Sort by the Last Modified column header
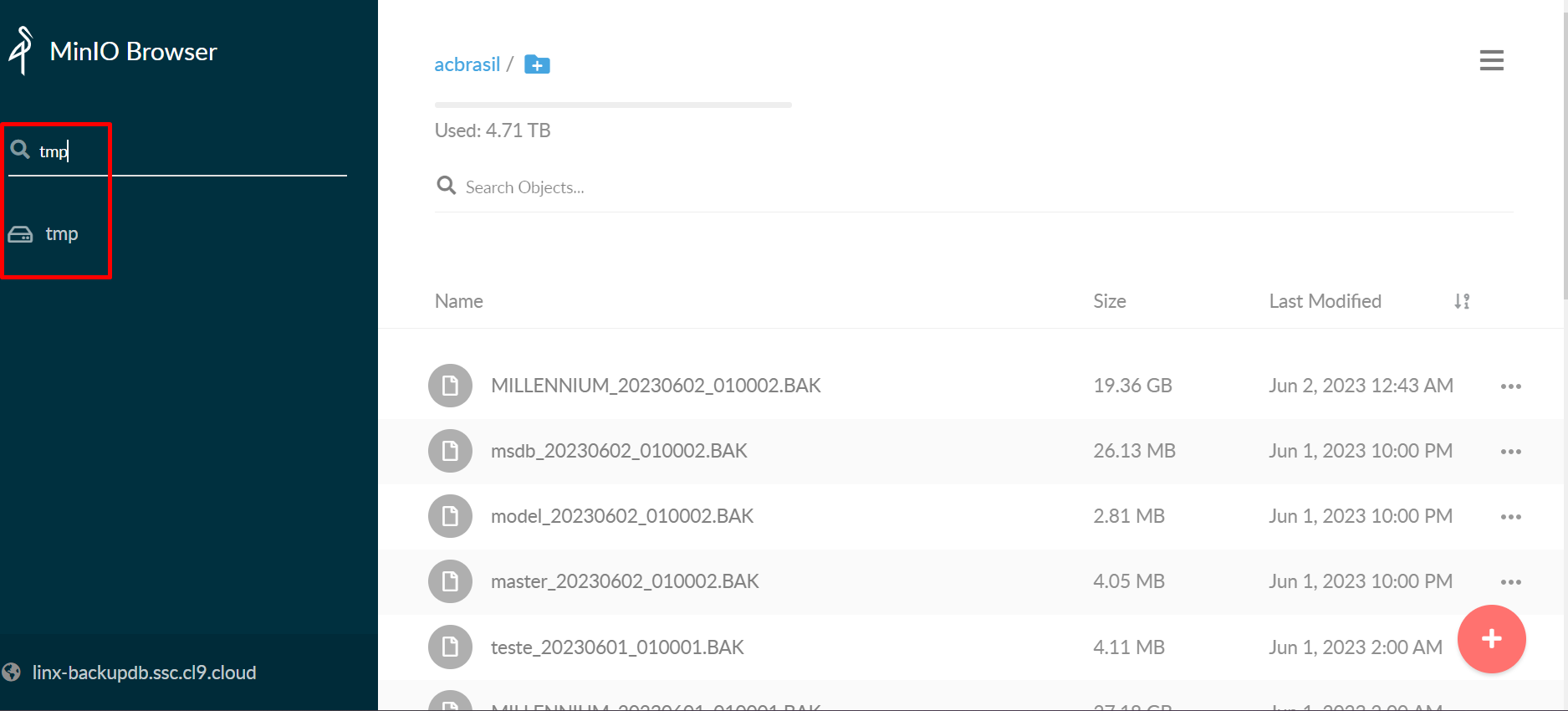Viewport: 1568px width, 711px height. 1325,301
